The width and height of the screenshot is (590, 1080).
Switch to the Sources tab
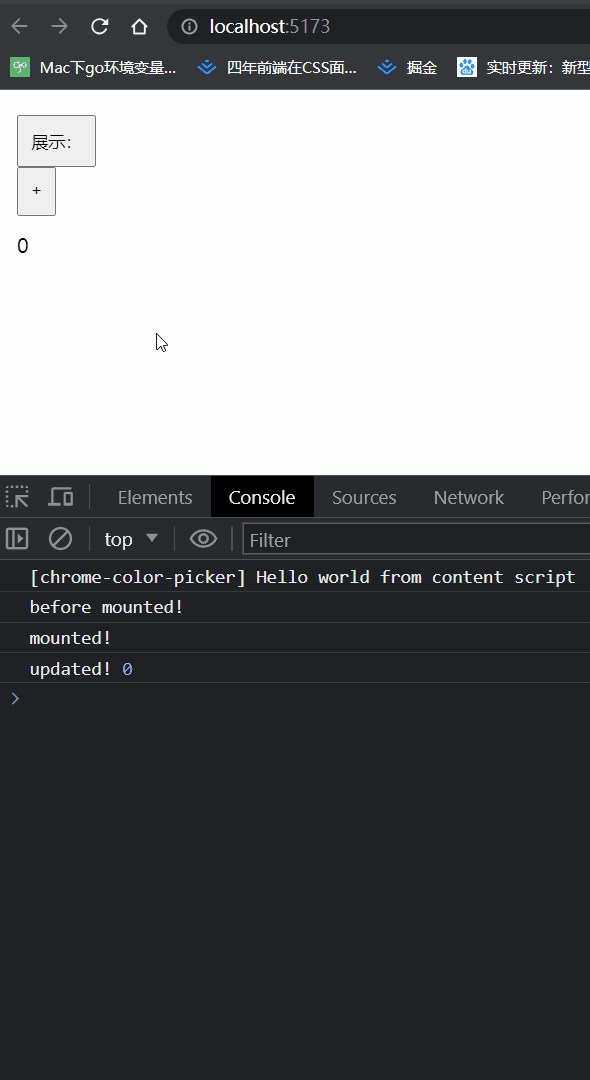364,497
